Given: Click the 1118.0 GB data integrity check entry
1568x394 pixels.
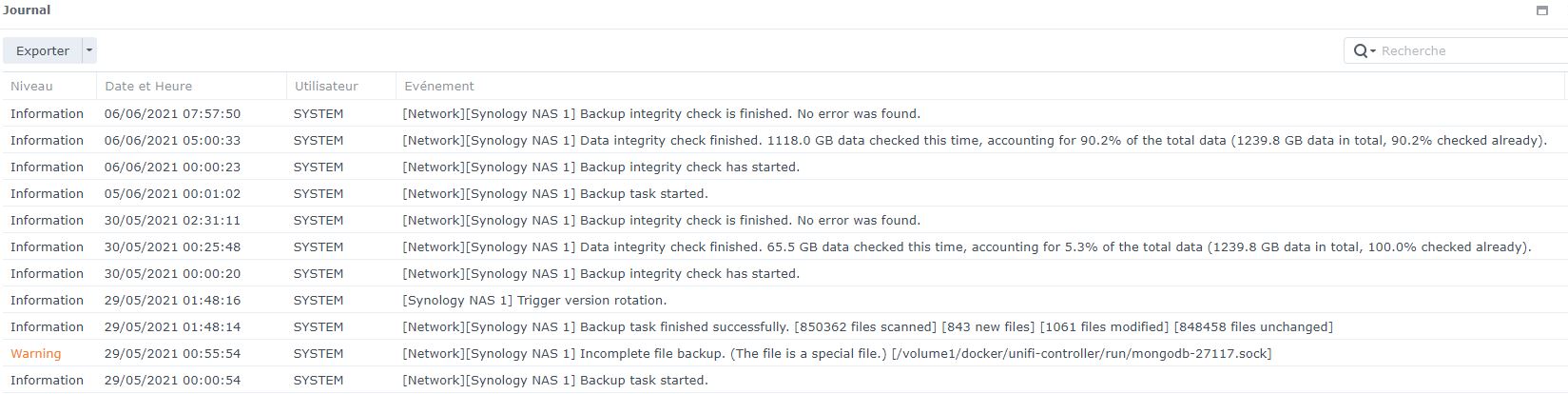Looking at the screenshot, I should 975,140.
